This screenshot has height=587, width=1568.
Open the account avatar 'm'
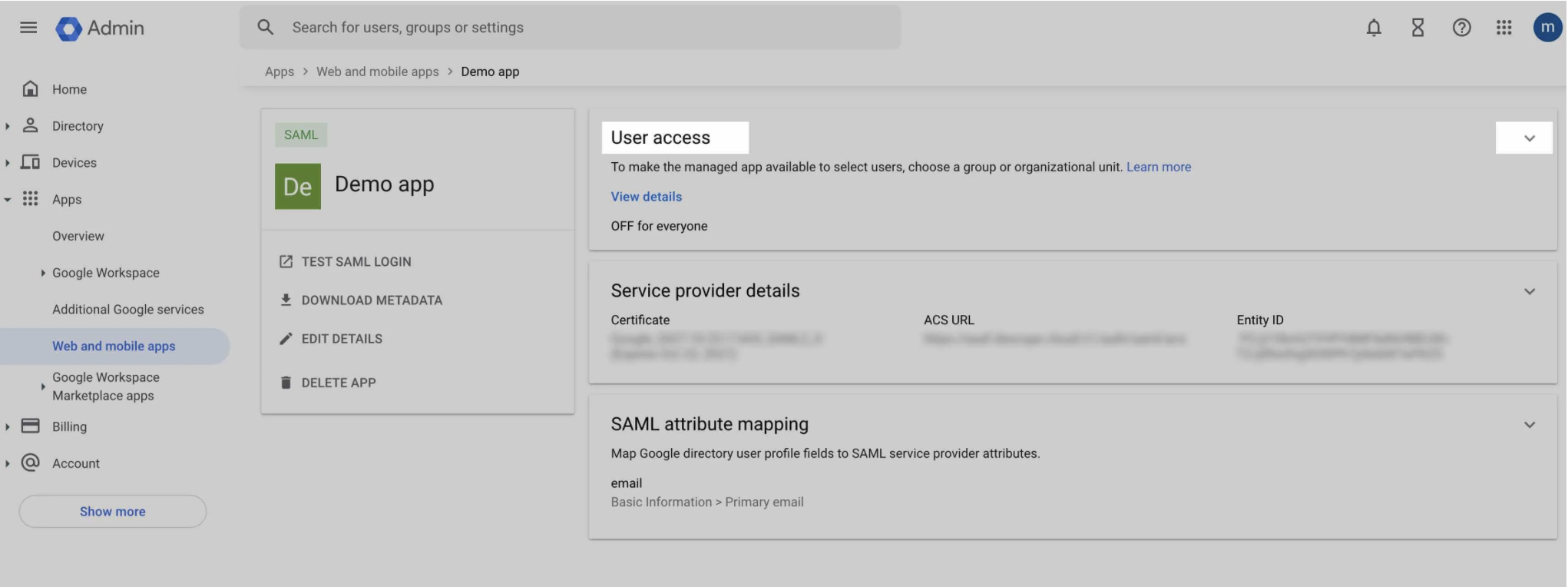pyautogui.click(x=1547, y=28)
